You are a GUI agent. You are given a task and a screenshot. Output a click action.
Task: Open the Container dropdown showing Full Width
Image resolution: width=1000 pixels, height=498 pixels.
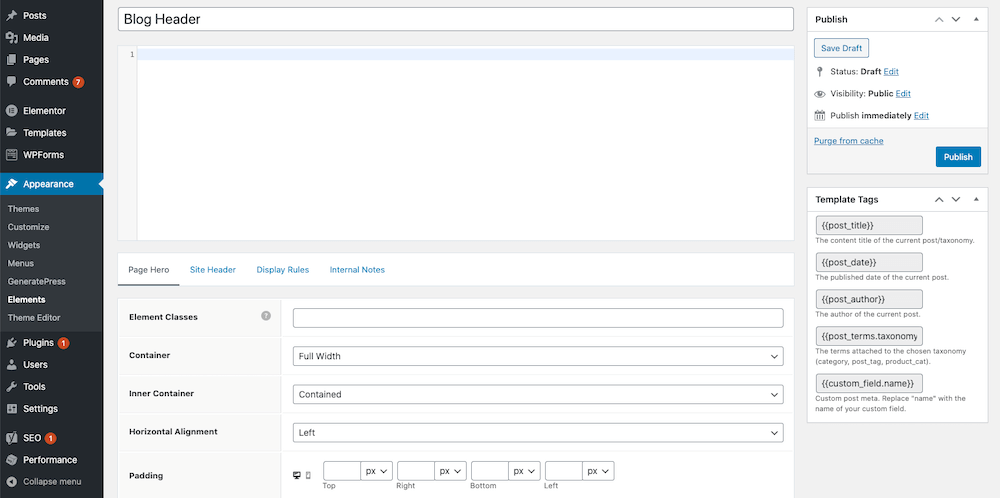point(538,356)
